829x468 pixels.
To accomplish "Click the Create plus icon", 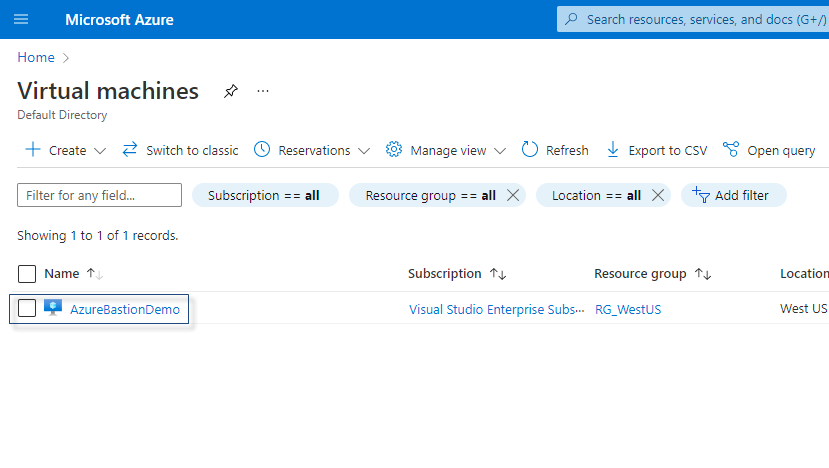I will [33, 150].
